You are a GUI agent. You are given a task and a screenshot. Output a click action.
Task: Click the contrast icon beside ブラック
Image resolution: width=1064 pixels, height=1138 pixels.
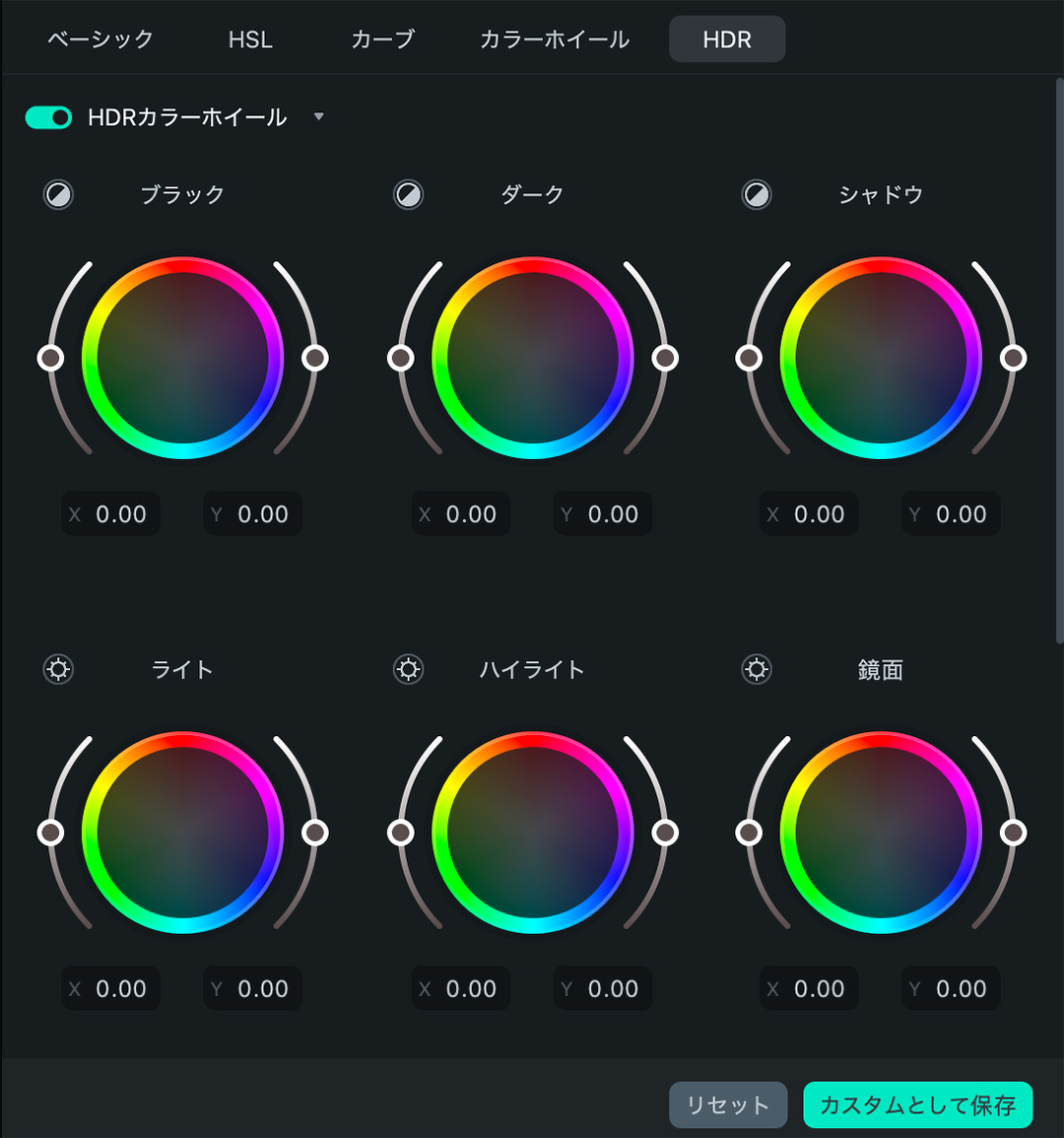click(x=59, y=195)
